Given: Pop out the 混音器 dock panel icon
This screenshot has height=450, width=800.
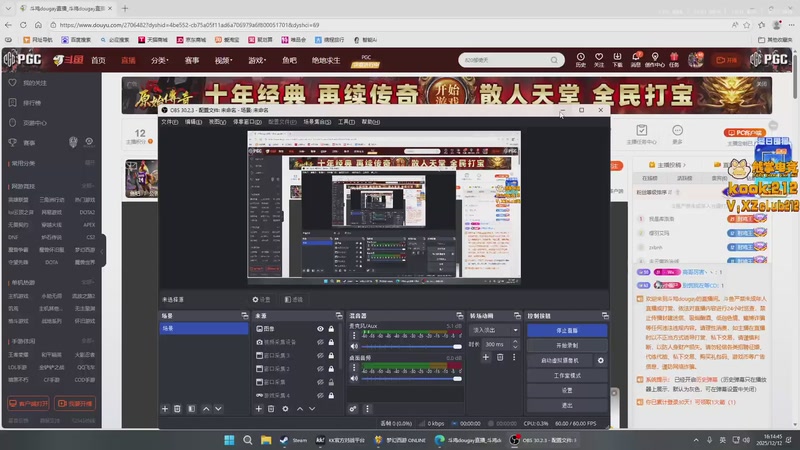Looking at the screenshot, I should pyautogui.click(x=459, y=316).
